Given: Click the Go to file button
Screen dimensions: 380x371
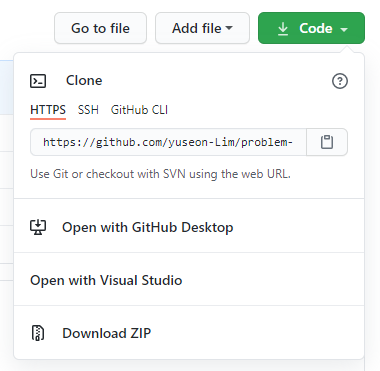Looking at the screenshot, I should [100, 28].
